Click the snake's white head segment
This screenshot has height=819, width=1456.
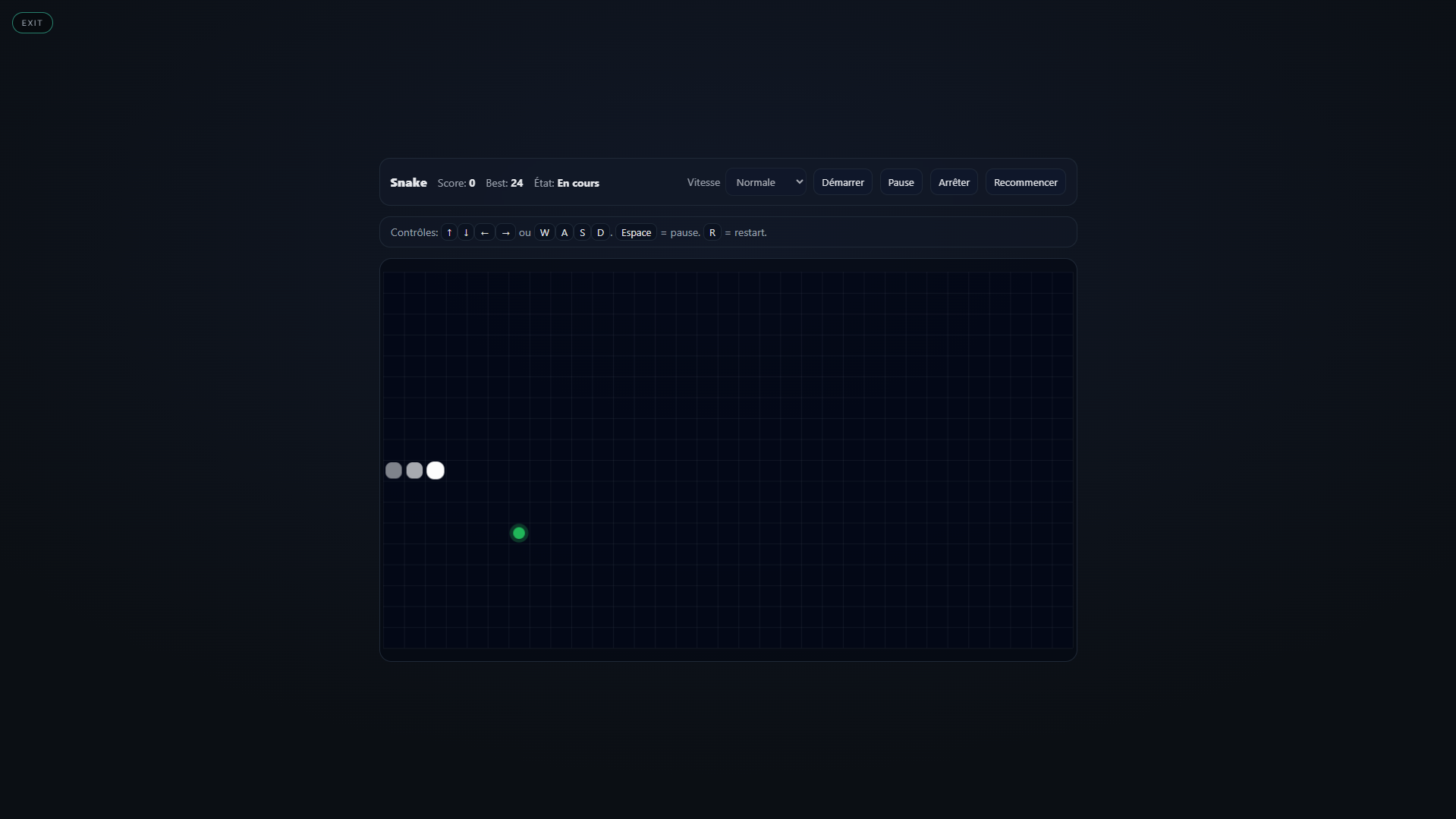click(x=434, y=470)
